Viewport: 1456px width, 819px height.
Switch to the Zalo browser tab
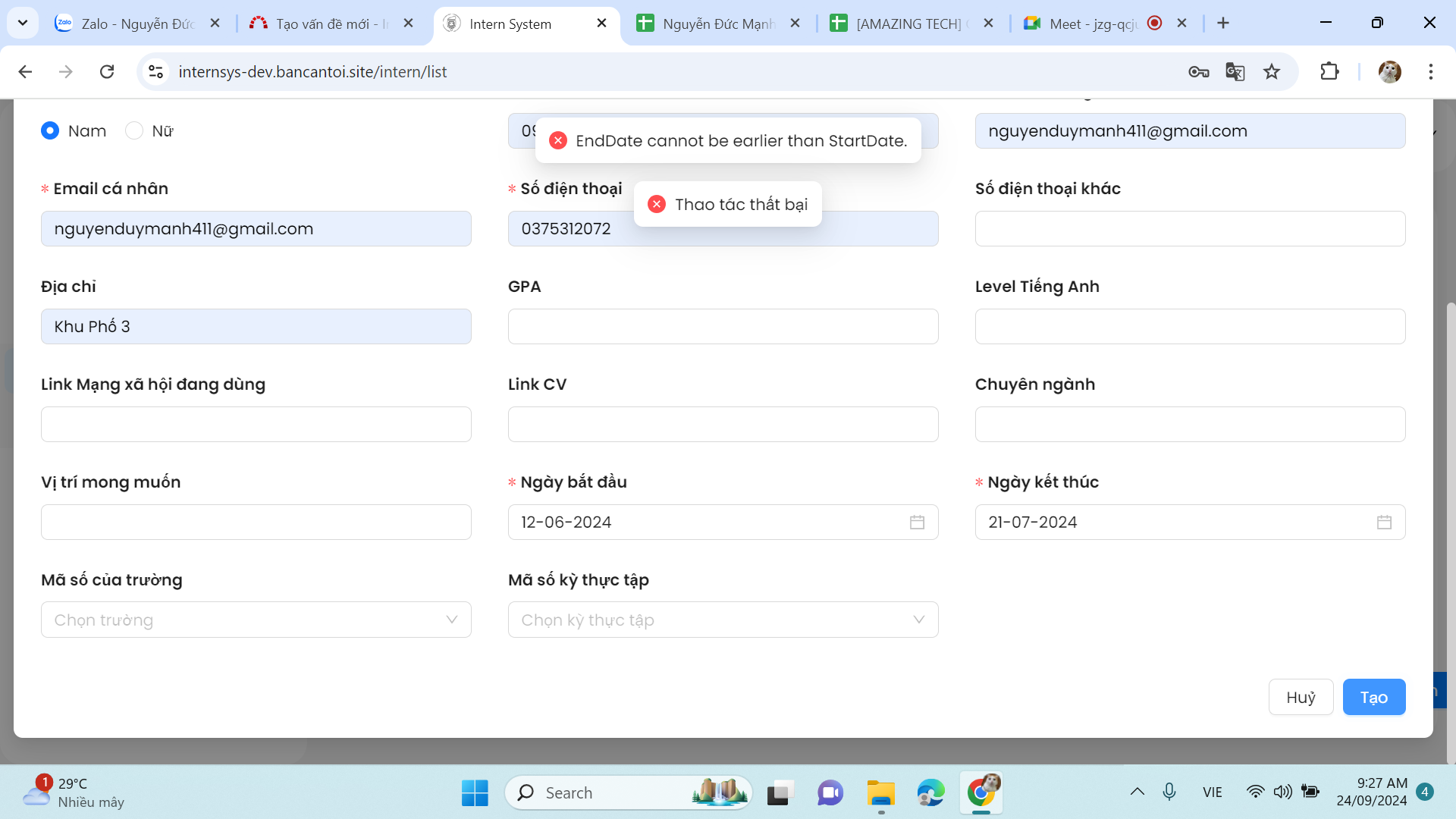(129, 24)
